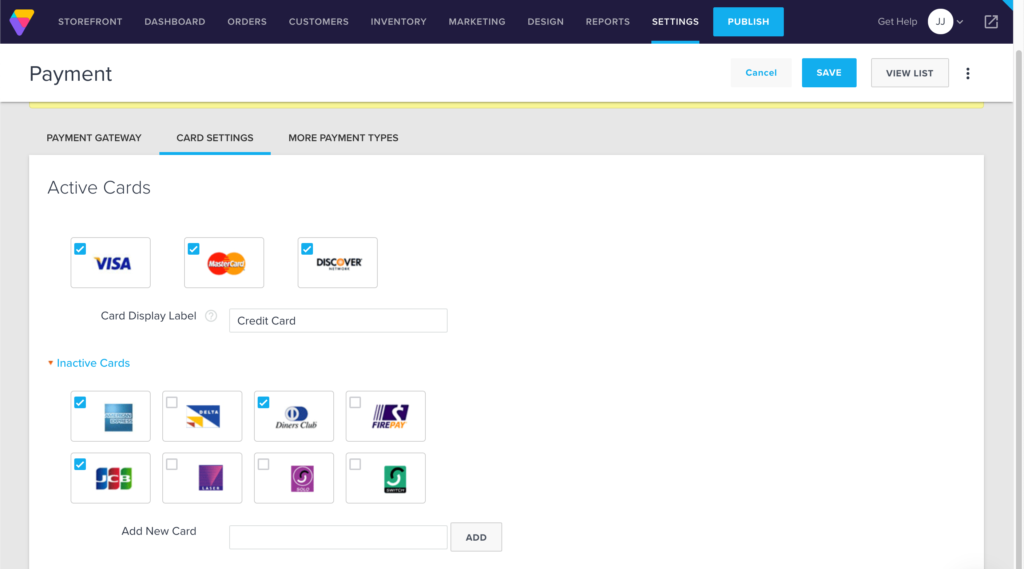Select the Card Settings tab
The height and width of the screenshot is (569, 1024).
[215, 138]
